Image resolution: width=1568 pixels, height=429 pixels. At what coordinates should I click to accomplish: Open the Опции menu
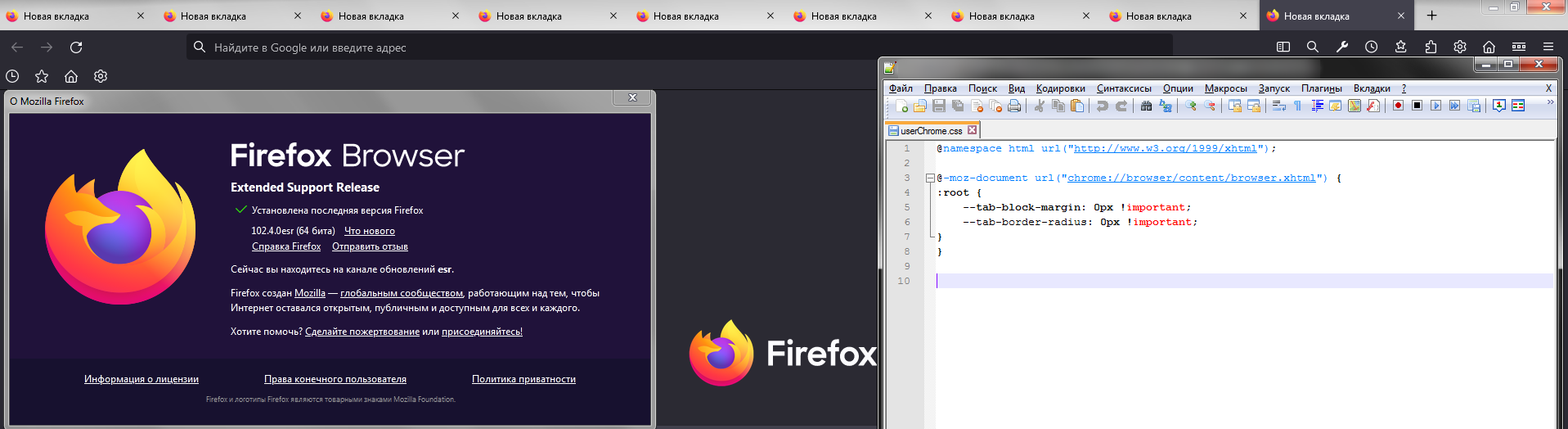coord(1178,88)
